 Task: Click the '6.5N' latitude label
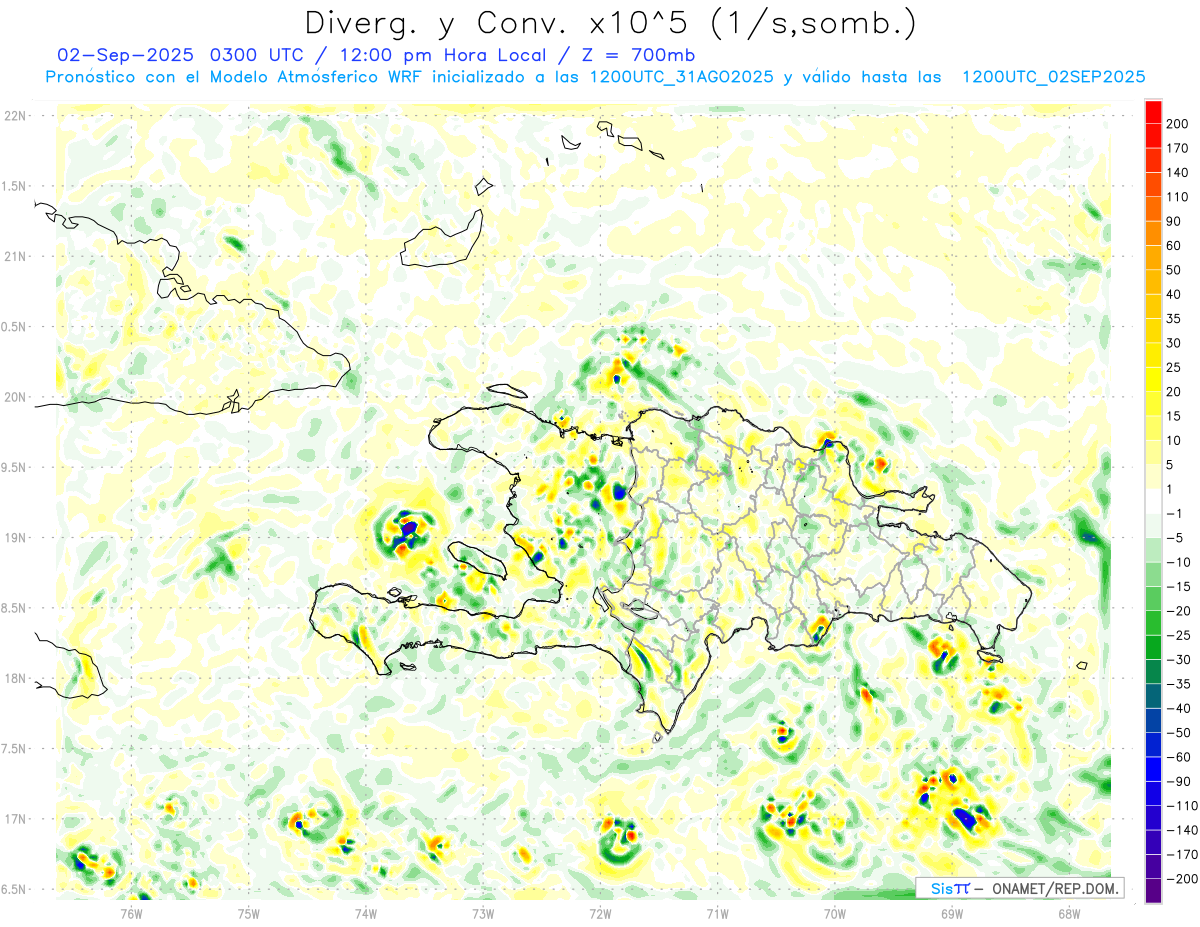tap(14, 889)
